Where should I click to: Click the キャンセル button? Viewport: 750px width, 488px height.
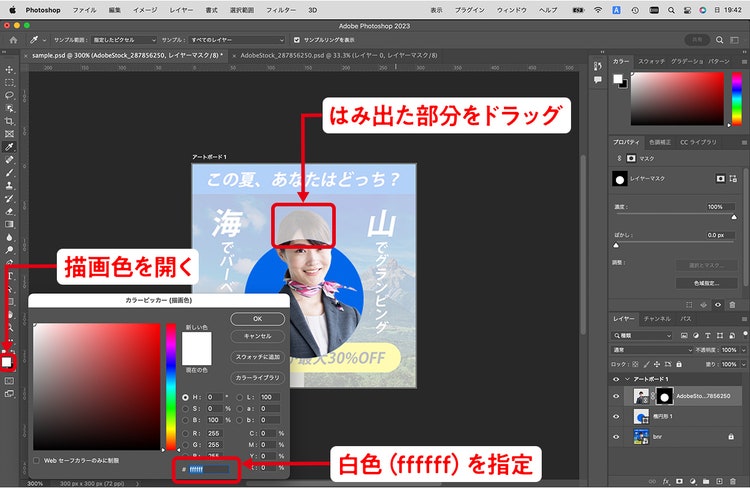[x=257, y=336]
